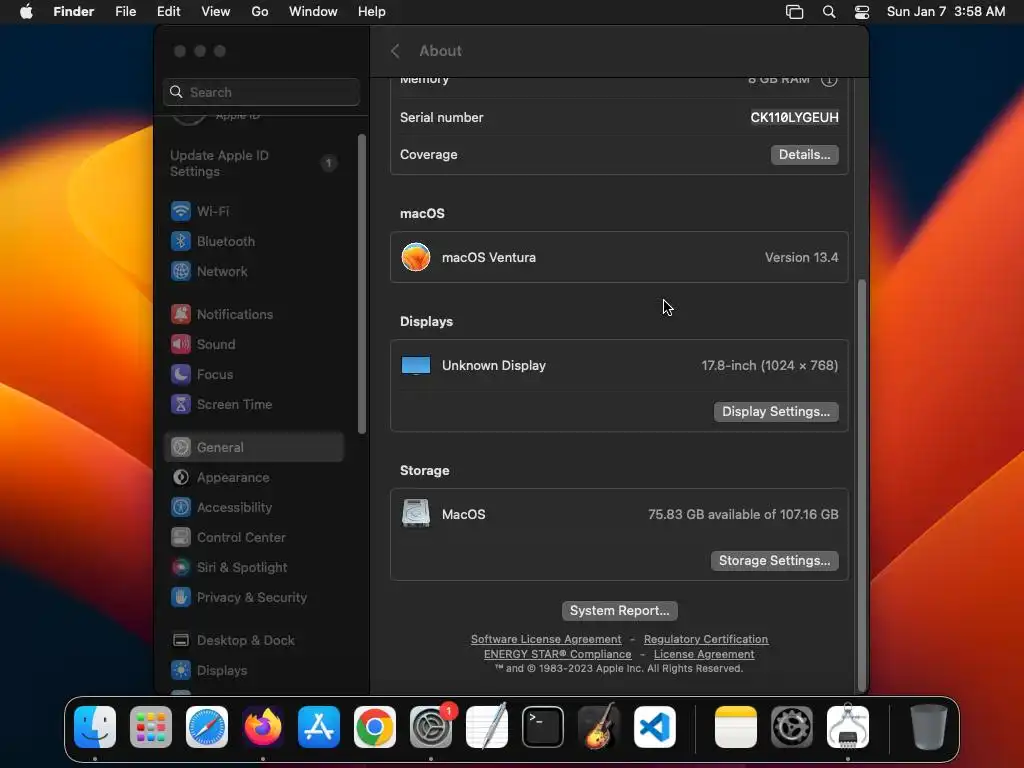The width and height of the screenshot is (1024, 768).
Task: Launch Finder from the Dock
Action: point(95,727)
